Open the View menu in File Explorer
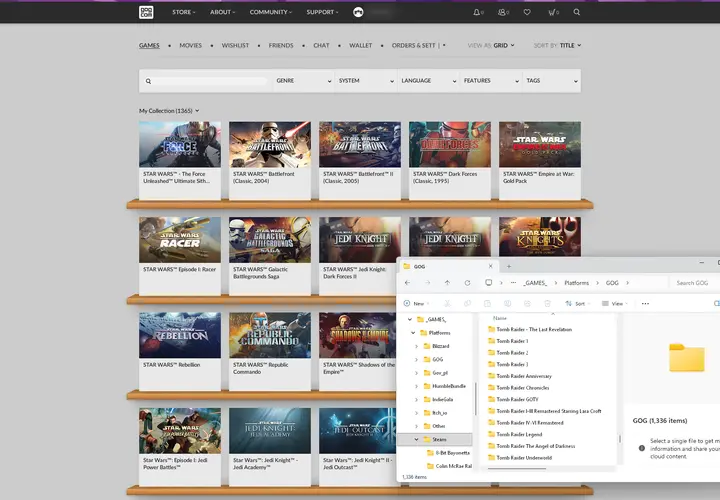 pyautogui.click(x=615, y=303)
